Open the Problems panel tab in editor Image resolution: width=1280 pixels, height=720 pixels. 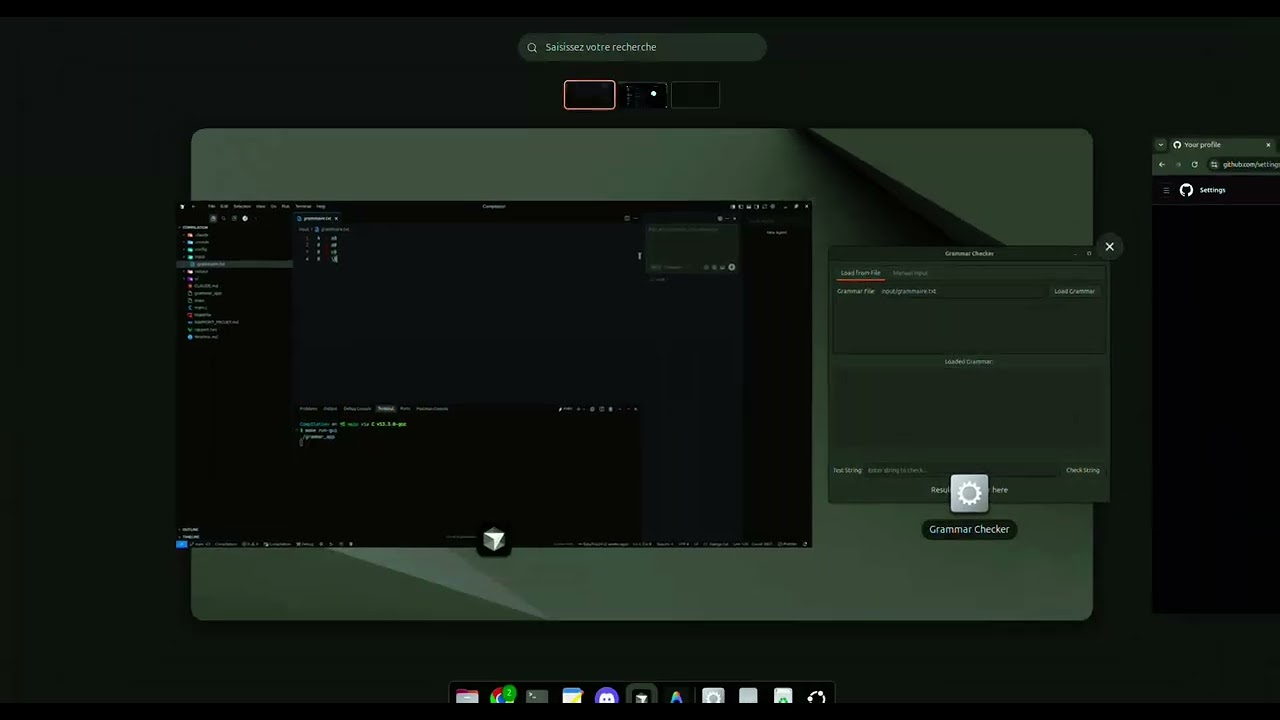point(308,408)
